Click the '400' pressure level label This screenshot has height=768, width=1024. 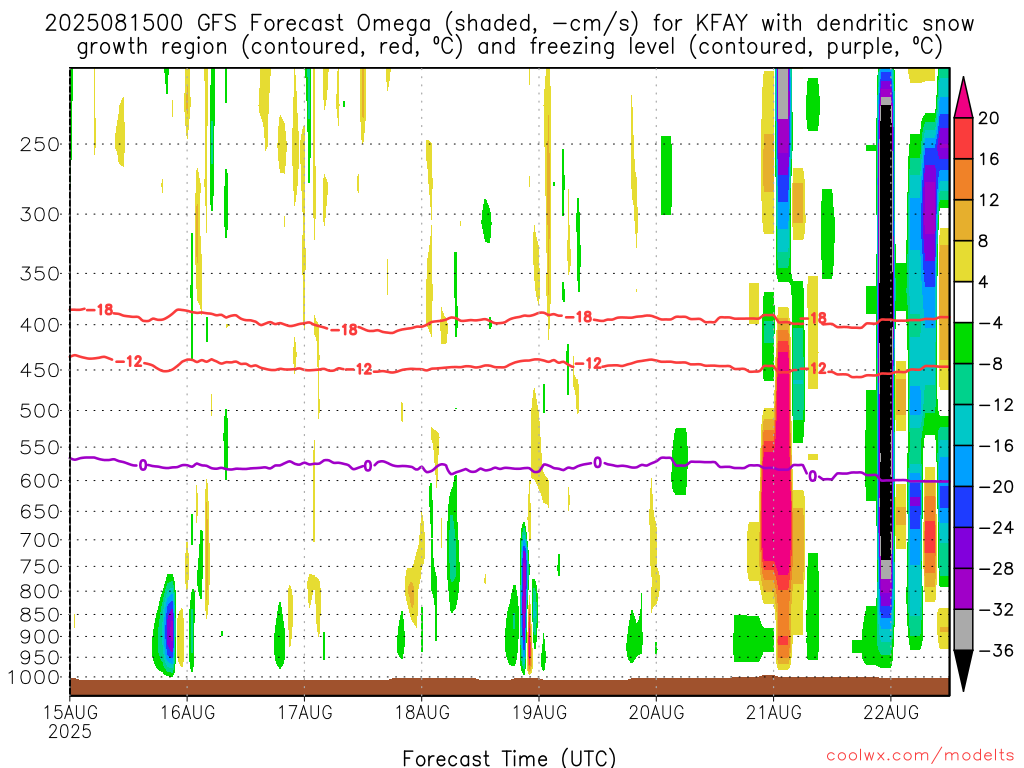click(40, 325)
